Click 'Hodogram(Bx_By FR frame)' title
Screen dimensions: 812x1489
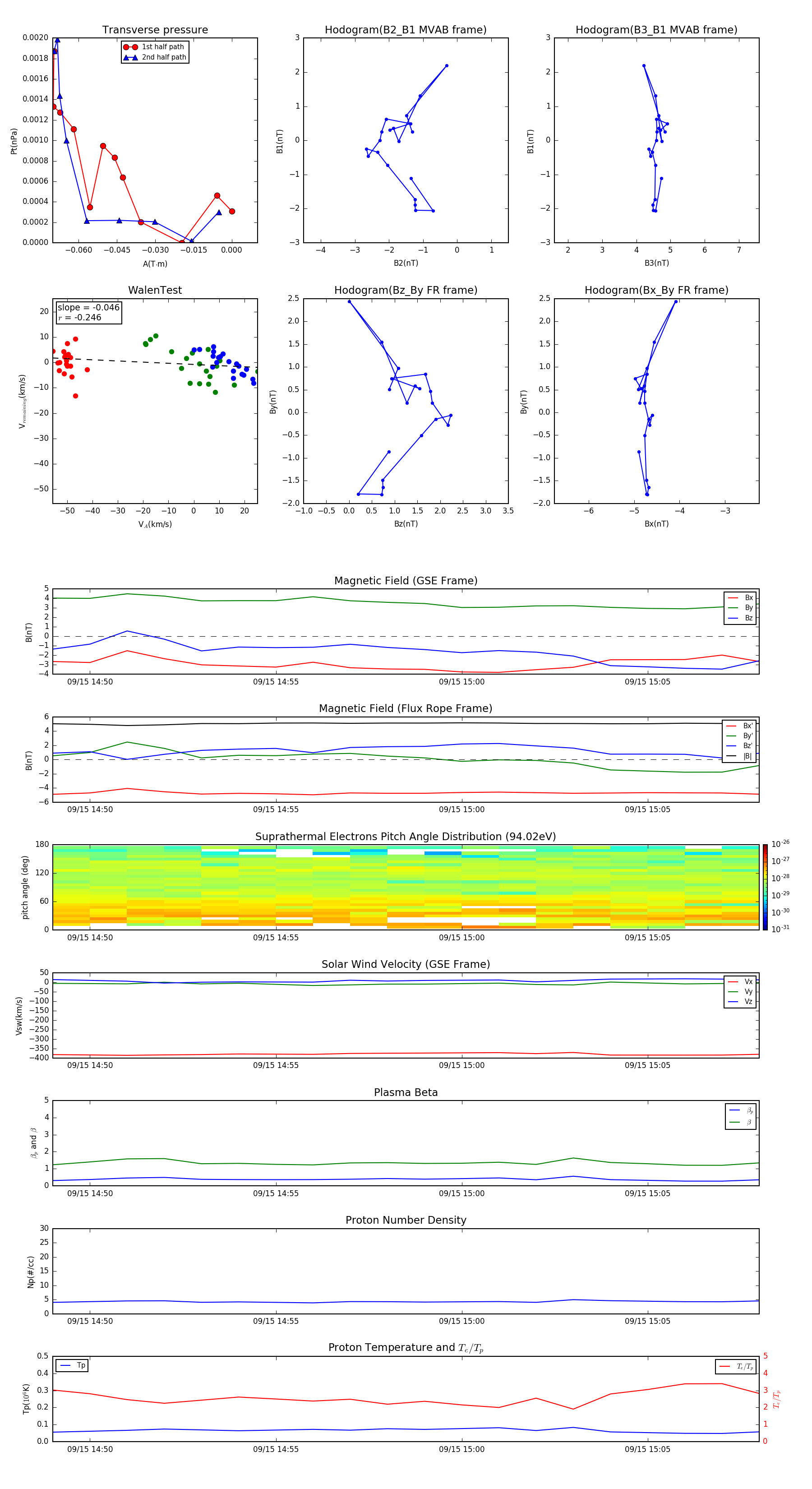pyautogui.click(x=656, y=290)
